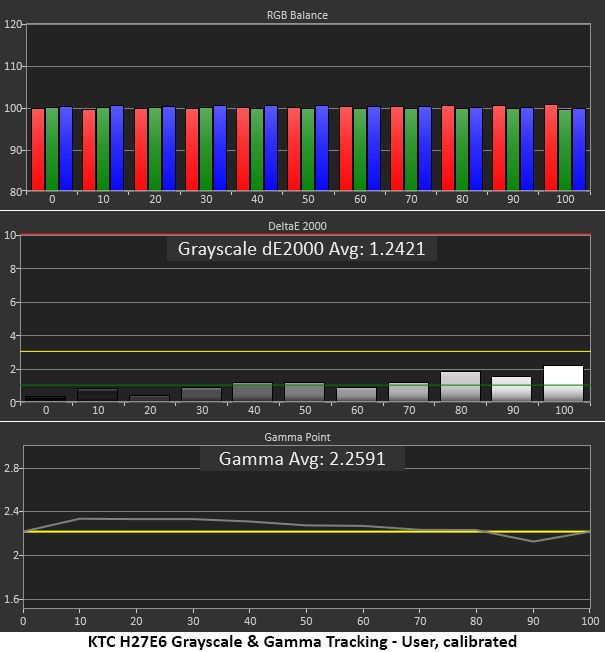Click the 20 label on DeltaE x-axis

[150, 410]
